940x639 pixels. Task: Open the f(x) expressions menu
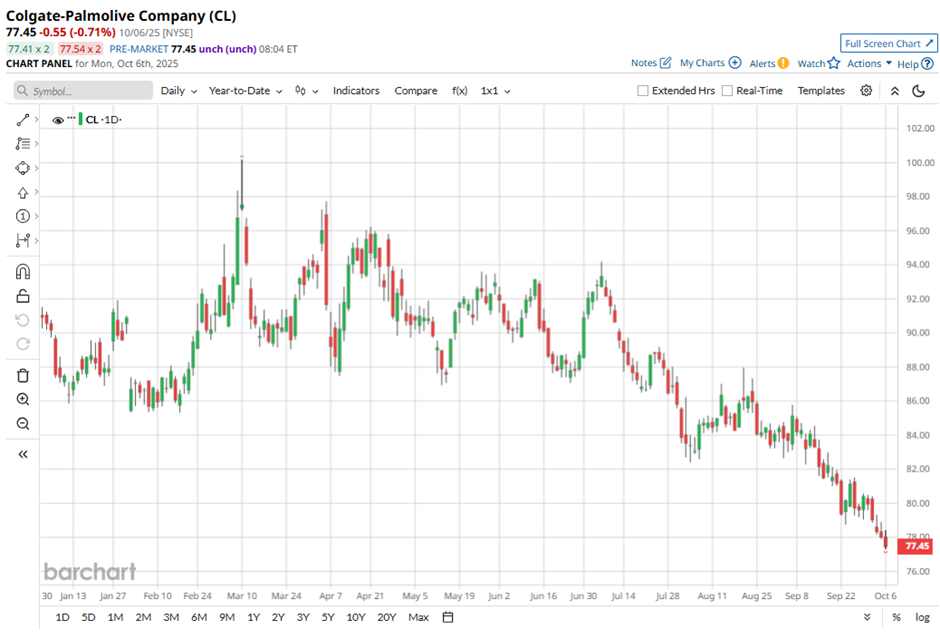[x=460, y=91]
